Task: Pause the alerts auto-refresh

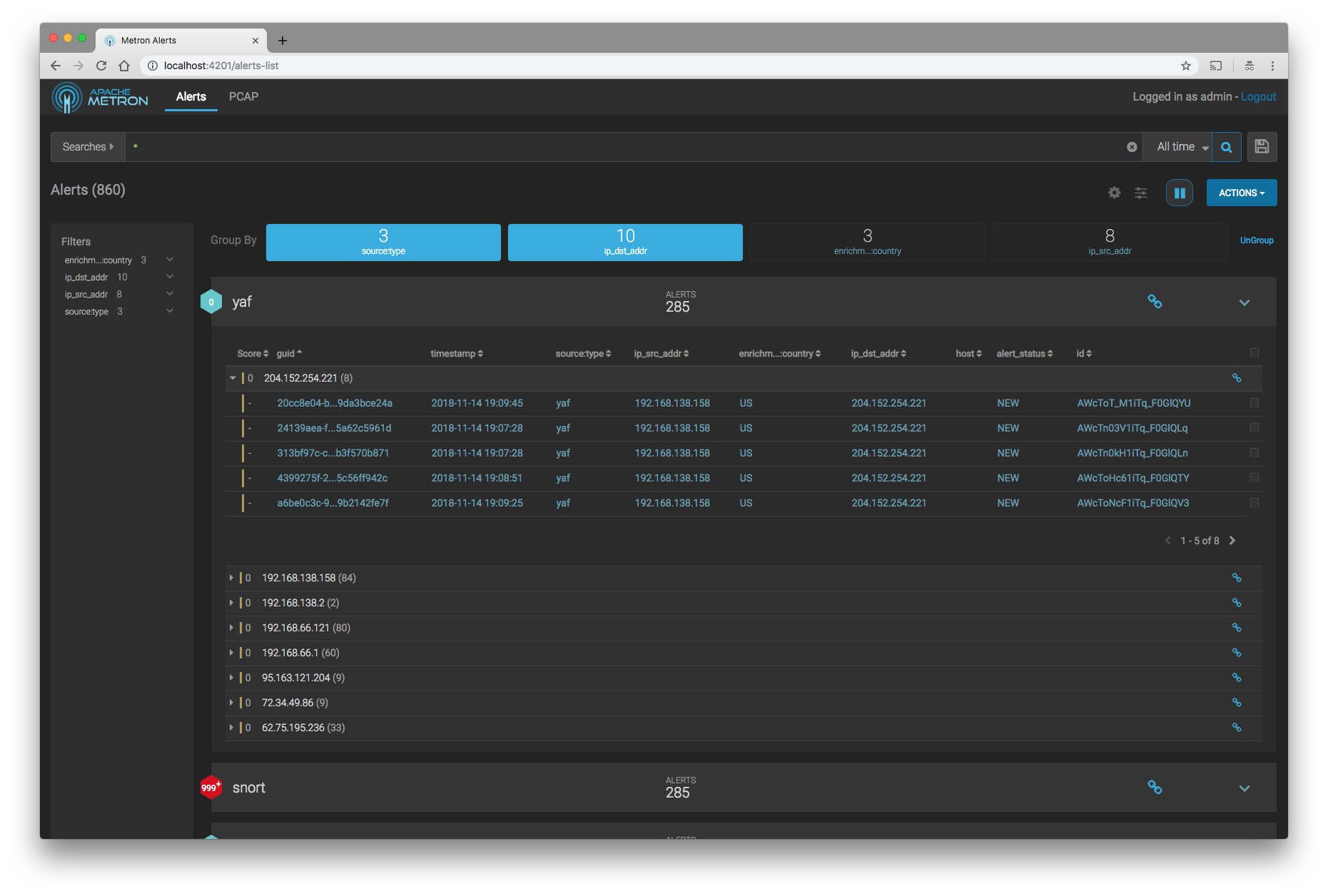Action: point(1180,193)
